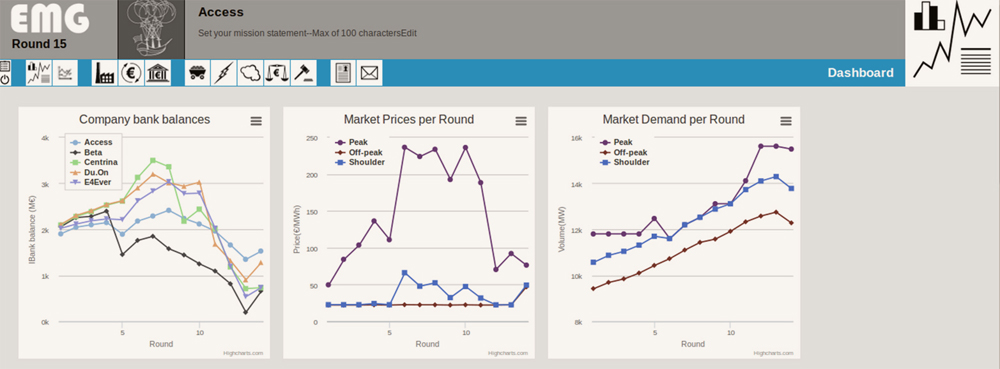Open the factory power plants icon
1000x369 pixels.
(x=105, y=73)
